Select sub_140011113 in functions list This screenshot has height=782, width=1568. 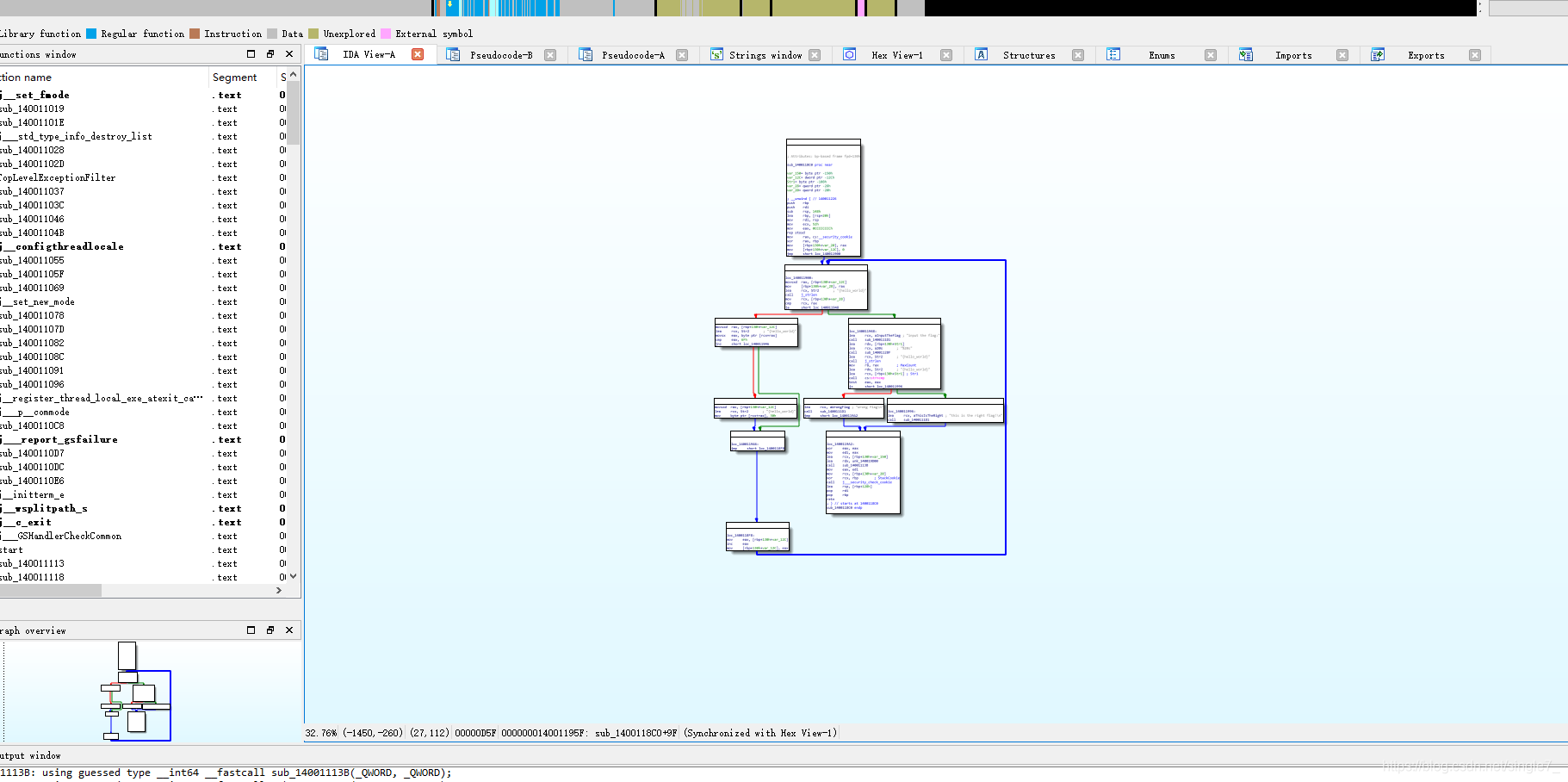(143, 563)
